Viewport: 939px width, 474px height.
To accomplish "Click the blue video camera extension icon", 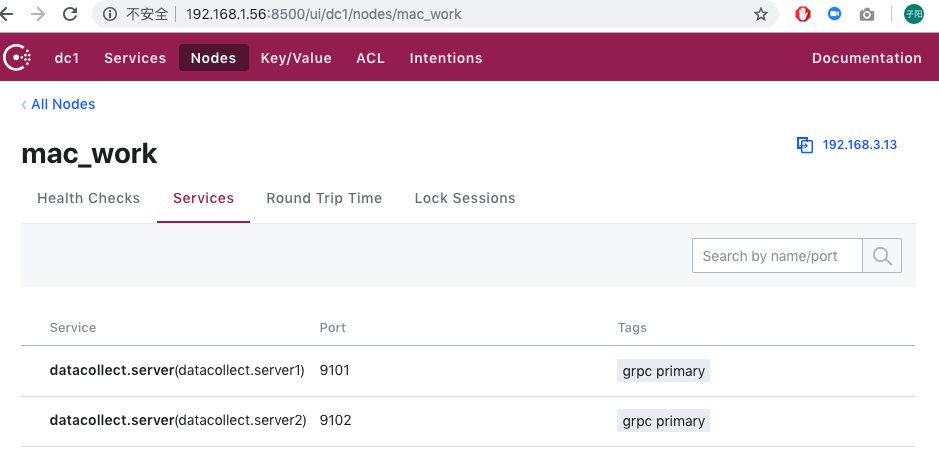I will [834, 15].
